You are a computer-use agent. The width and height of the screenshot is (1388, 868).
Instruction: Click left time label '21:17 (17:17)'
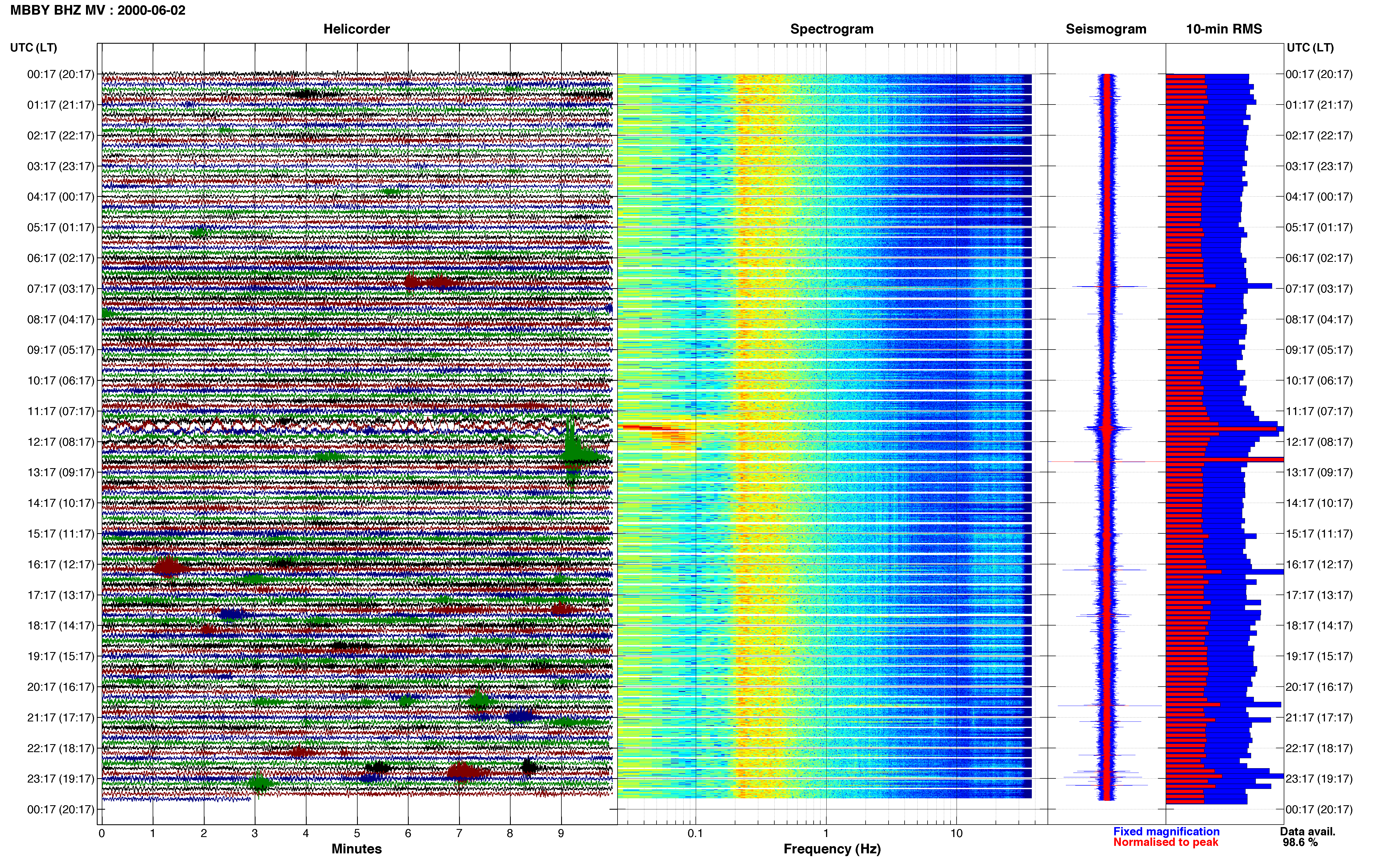[x=61, y=718]
